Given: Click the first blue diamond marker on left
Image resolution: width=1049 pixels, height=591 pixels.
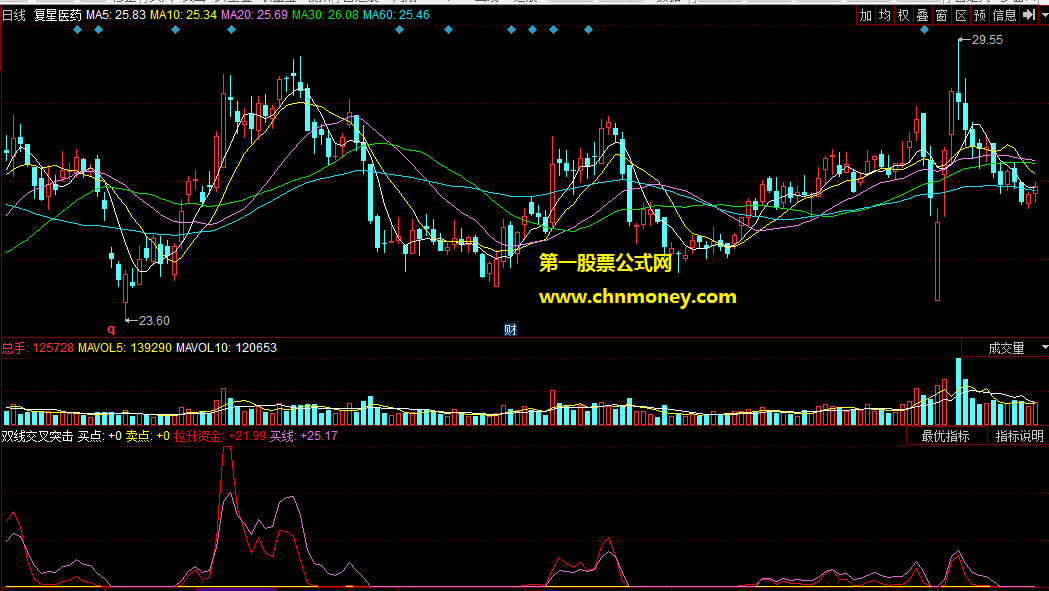Looking at the screenshot, I should coord(78,29).
